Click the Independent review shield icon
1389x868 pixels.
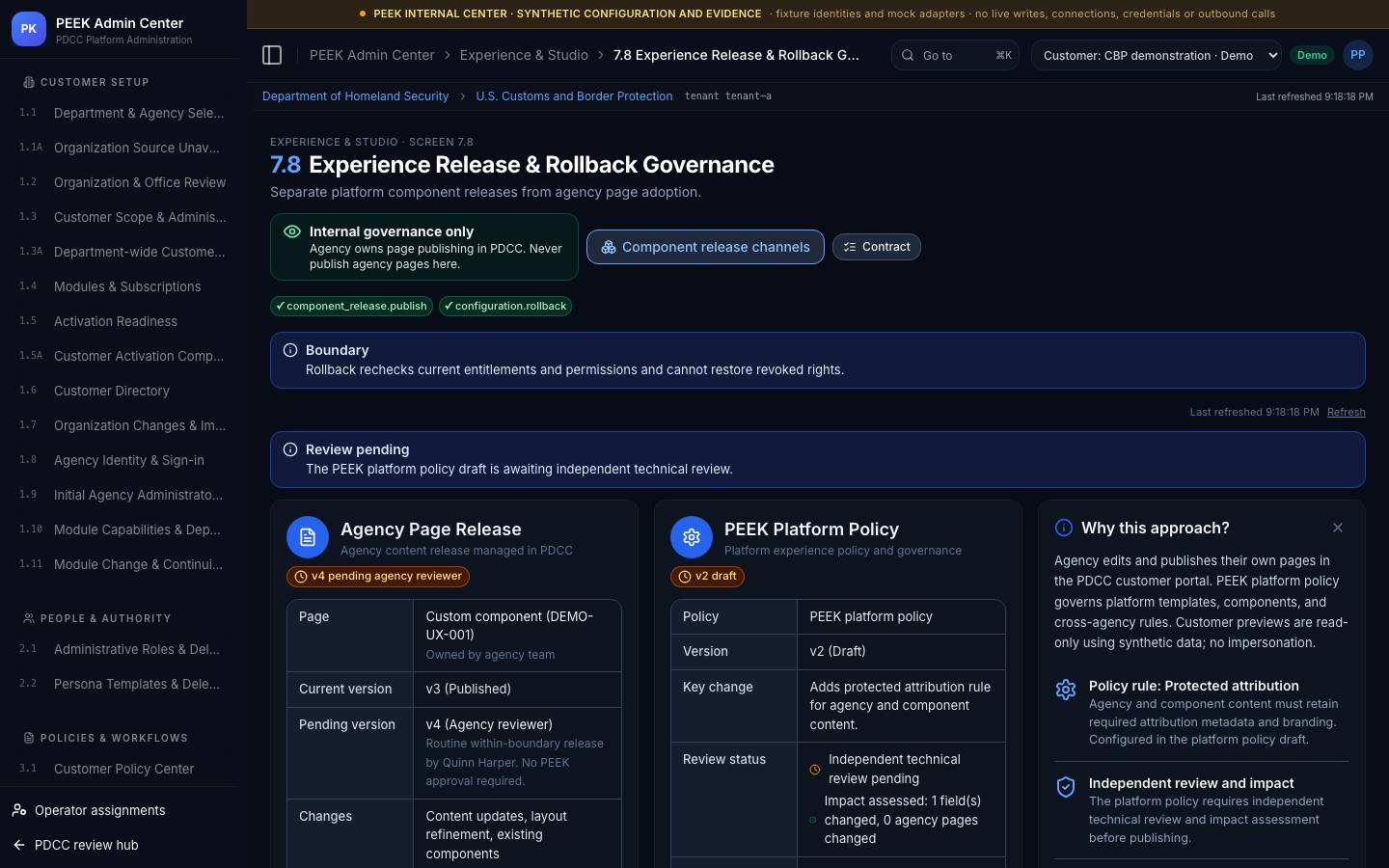(x=1066, y=787)
